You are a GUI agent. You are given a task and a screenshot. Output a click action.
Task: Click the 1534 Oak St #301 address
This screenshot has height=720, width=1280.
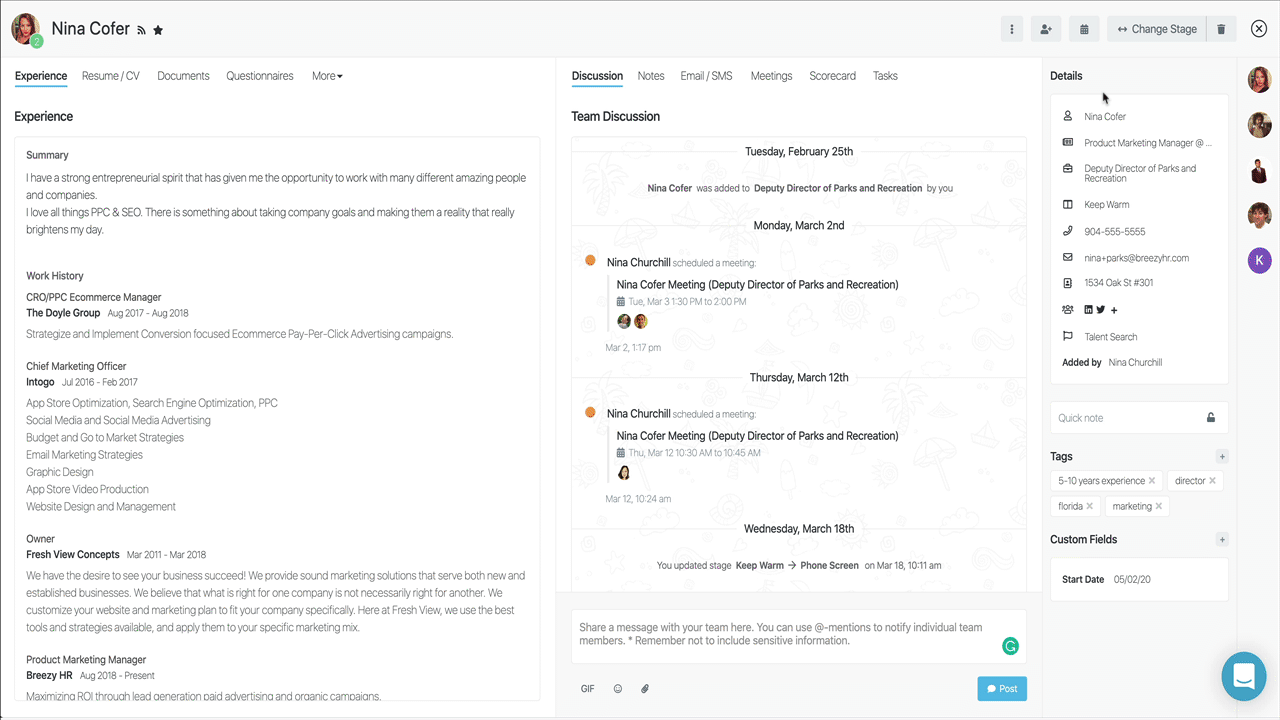pos(1119,283)
